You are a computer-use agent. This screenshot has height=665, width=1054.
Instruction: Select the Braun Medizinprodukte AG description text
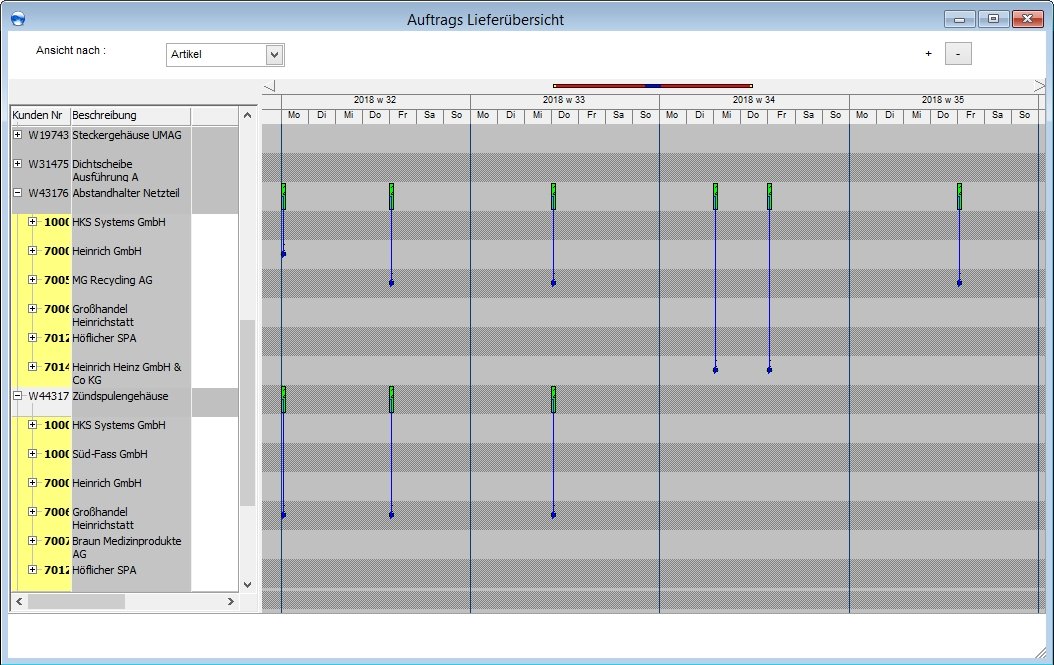pyautogui.click(x=126, y=547)
